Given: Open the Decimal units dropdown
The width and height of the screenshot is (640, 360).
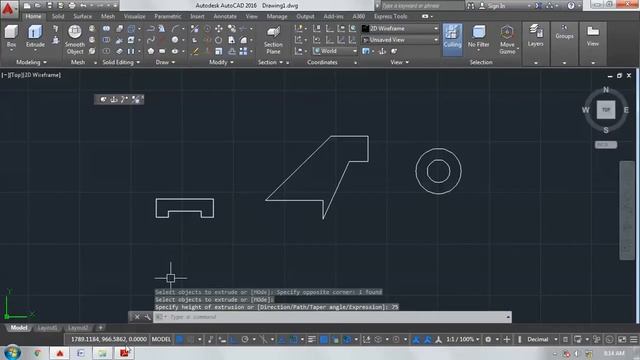Looking at the screenshot, I should [x=542, y=340].
